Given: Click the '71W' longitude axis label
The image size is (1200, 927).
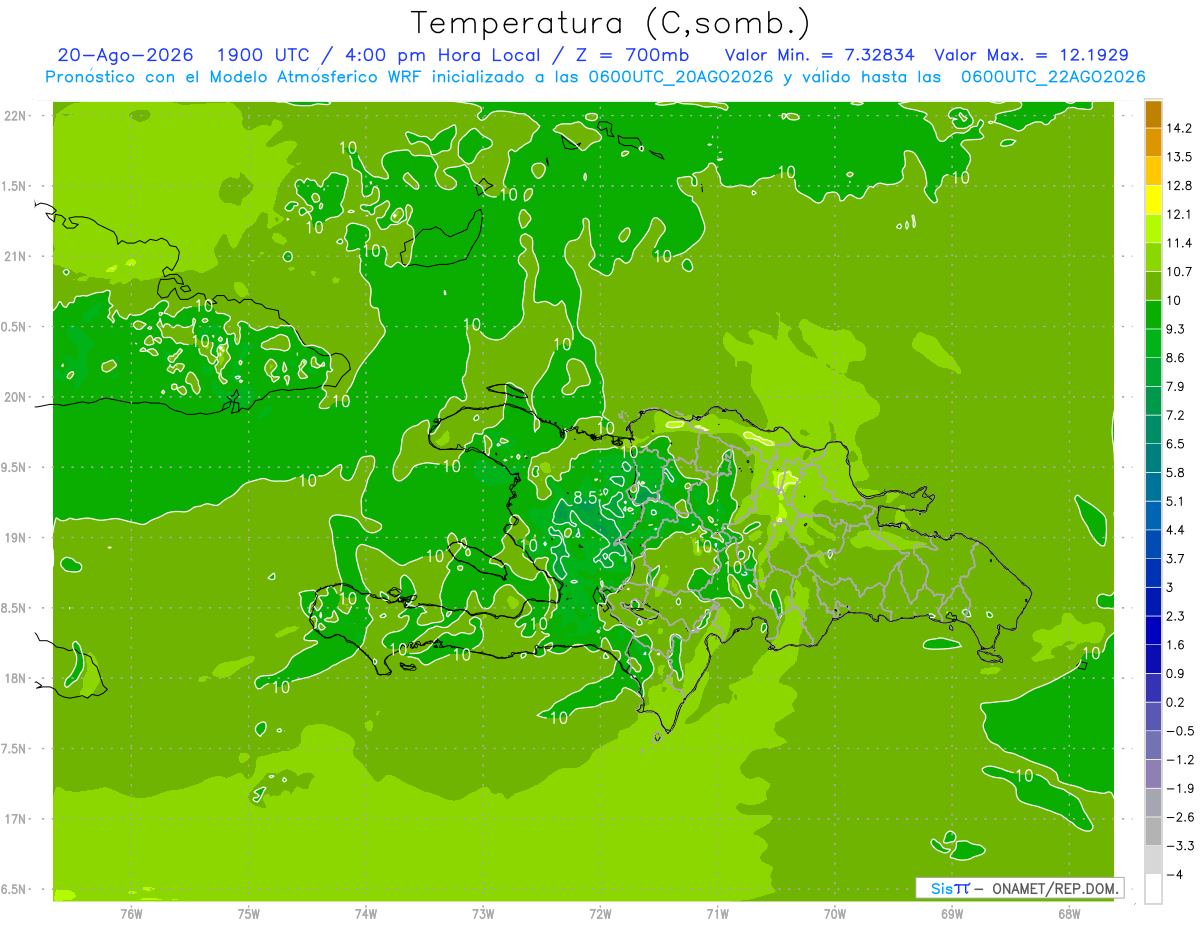Looking at the screenshot, I should (717, 913).
